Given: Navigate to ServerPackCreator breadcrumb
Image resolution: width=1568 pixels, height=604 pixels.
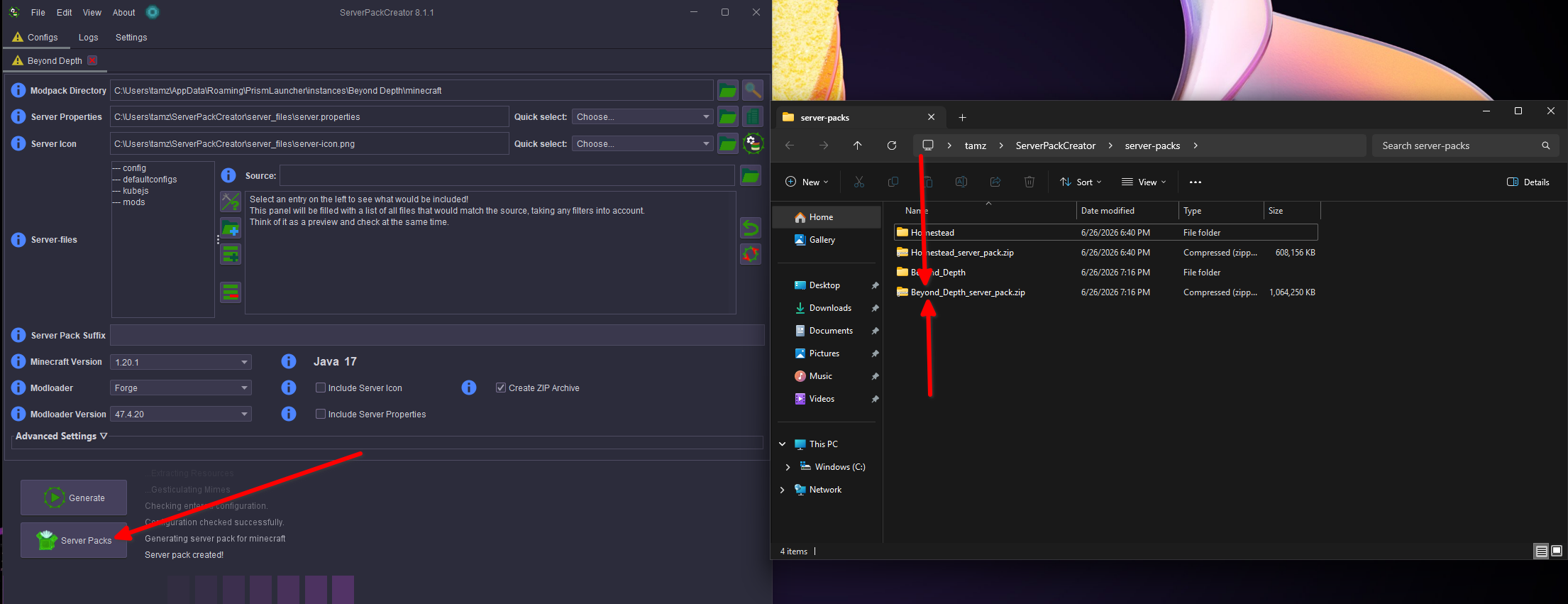Looking at the screenshot, I should coord(1056,145).
